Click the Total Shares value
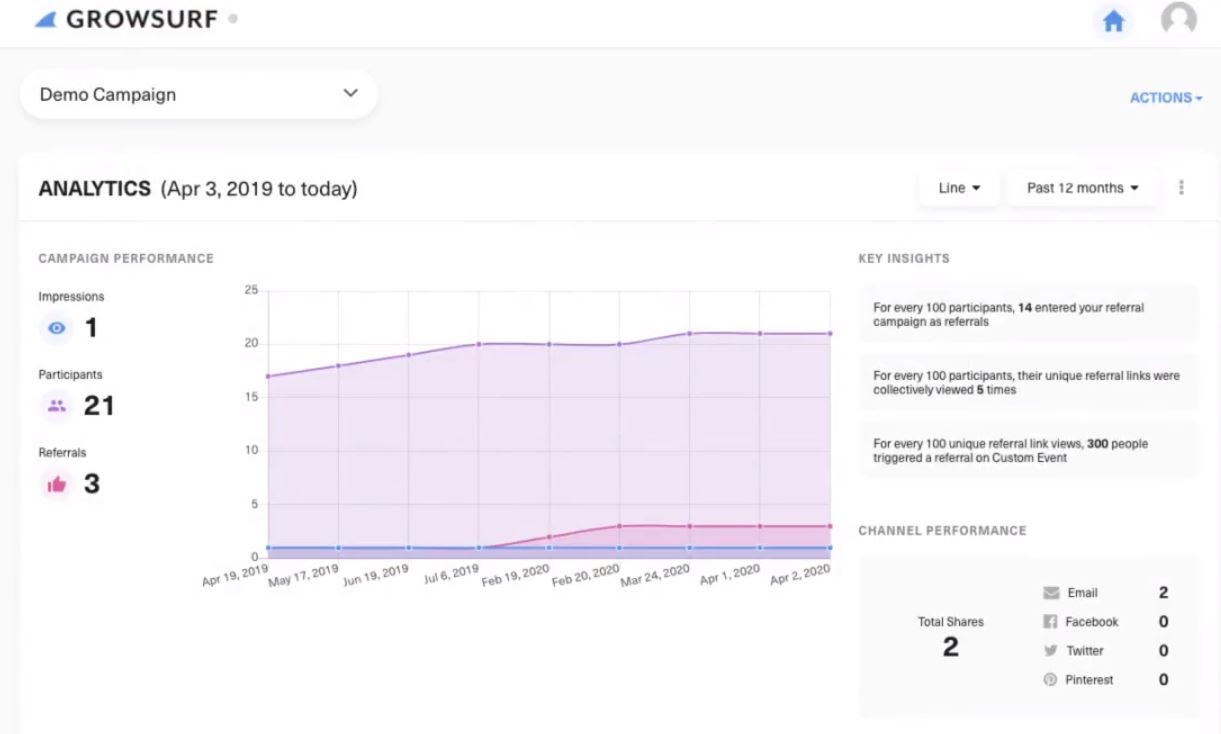The image size is (1221, 734). (951, 645)
